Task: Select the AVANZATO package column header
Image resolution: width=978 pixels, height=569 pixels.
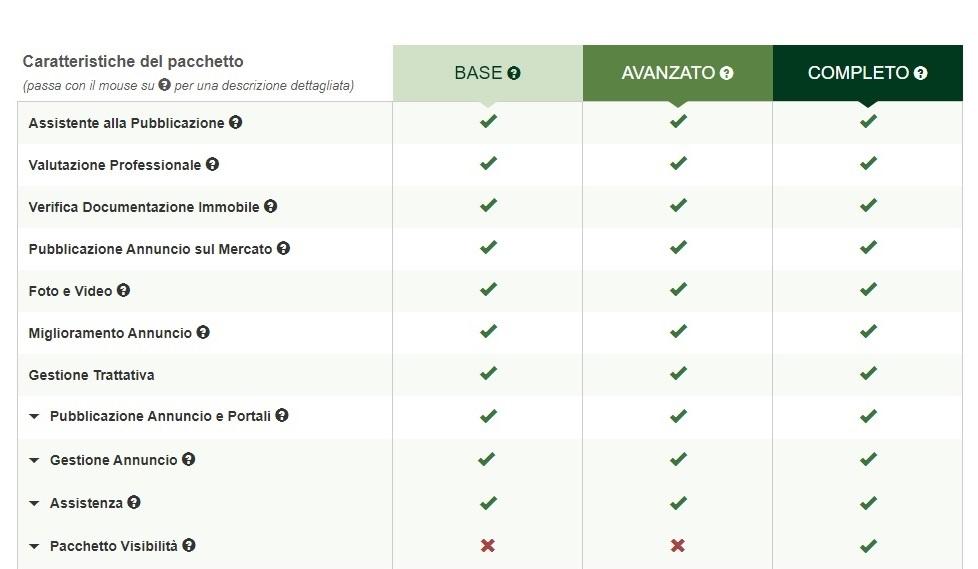Action: 677,73
